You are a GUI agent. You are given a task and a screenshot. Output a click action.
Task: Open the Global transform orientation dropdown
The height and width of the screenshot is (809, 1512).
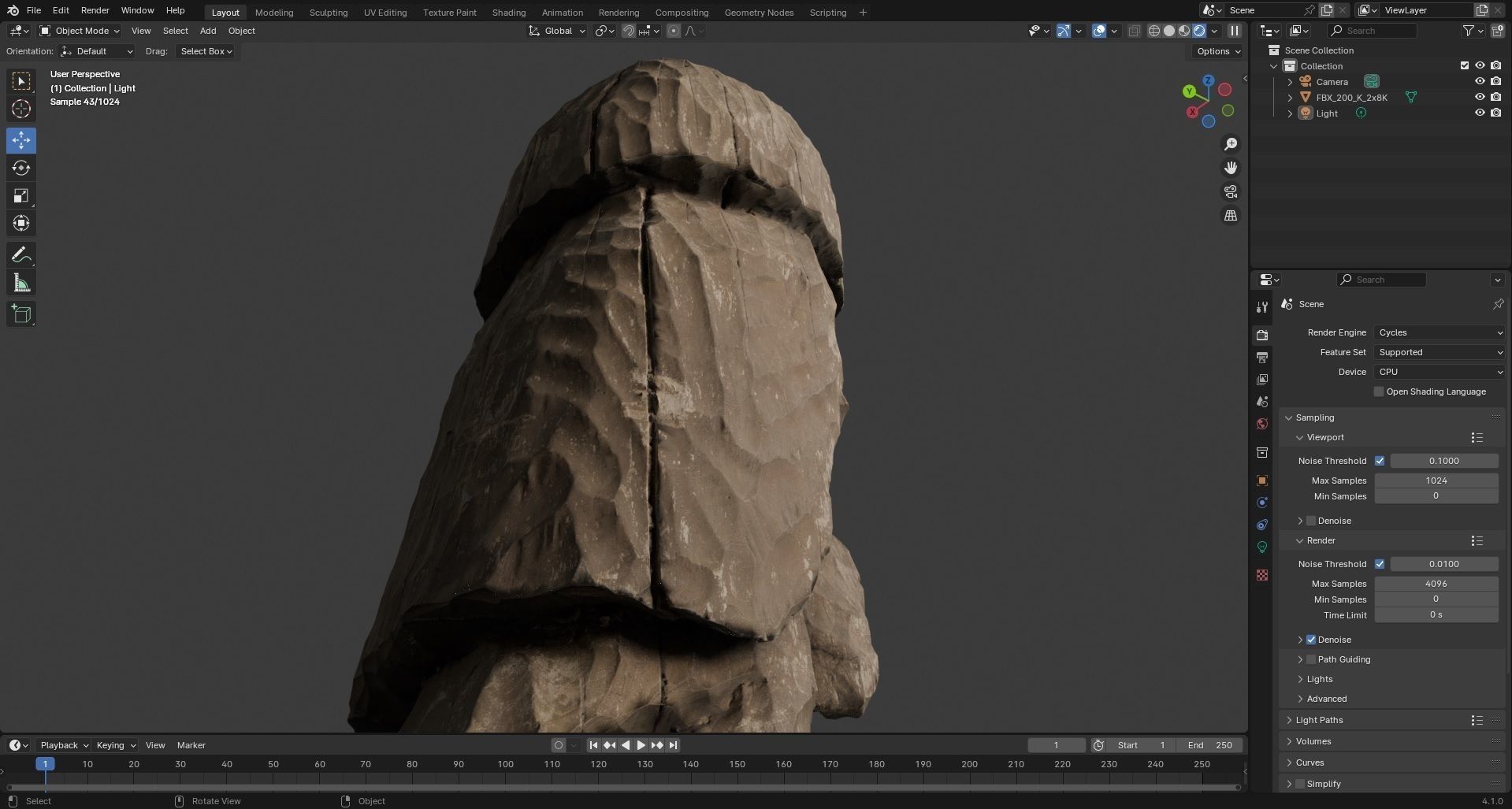coord(557,31)
